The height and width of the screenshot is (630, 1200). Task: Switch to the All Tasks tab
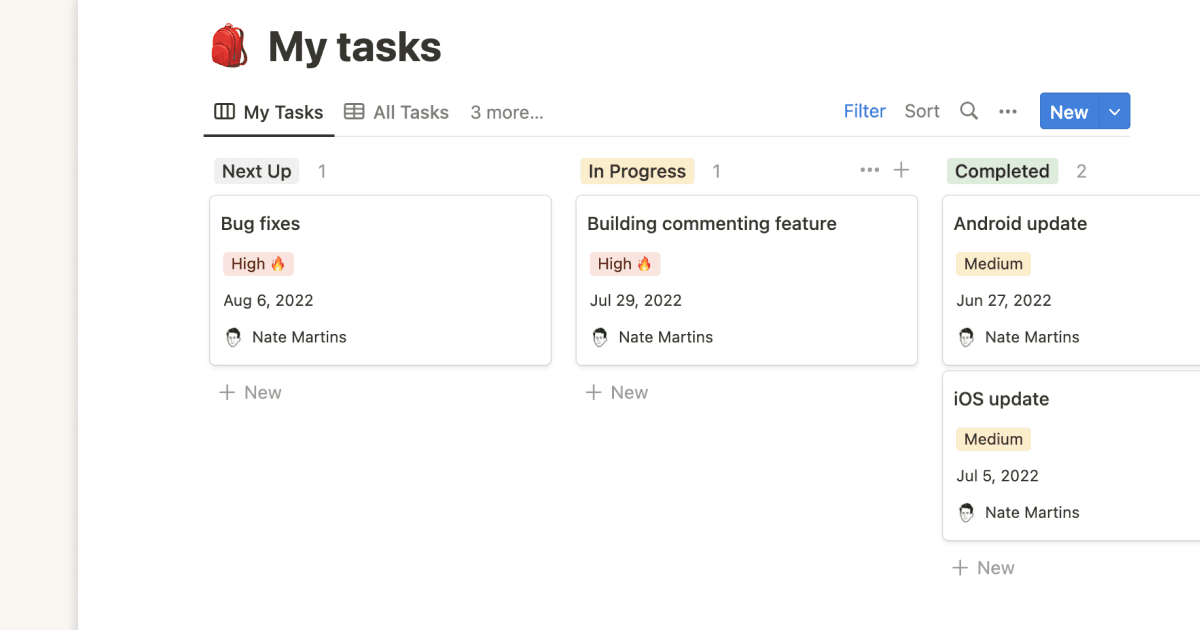click(410, 112)
